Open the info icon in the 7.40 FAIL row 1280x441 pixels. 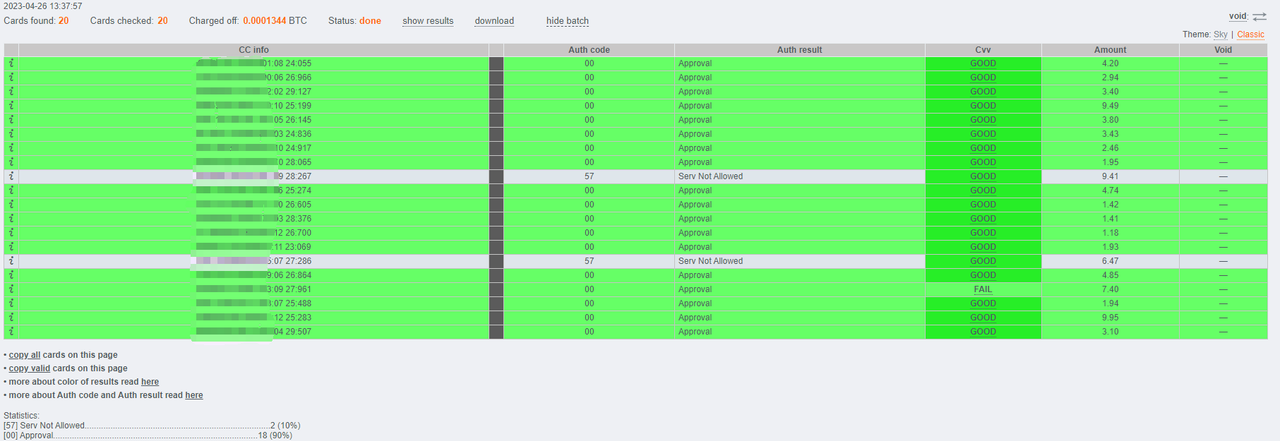11,289
